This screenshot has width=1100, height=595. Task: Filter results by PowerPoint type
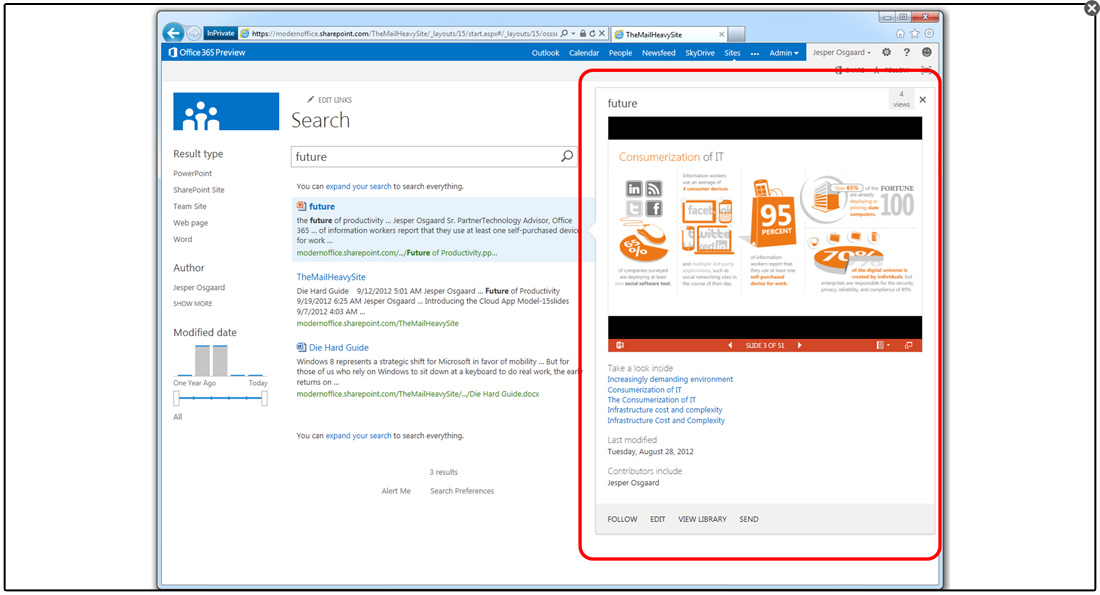[x=192, y=173]
